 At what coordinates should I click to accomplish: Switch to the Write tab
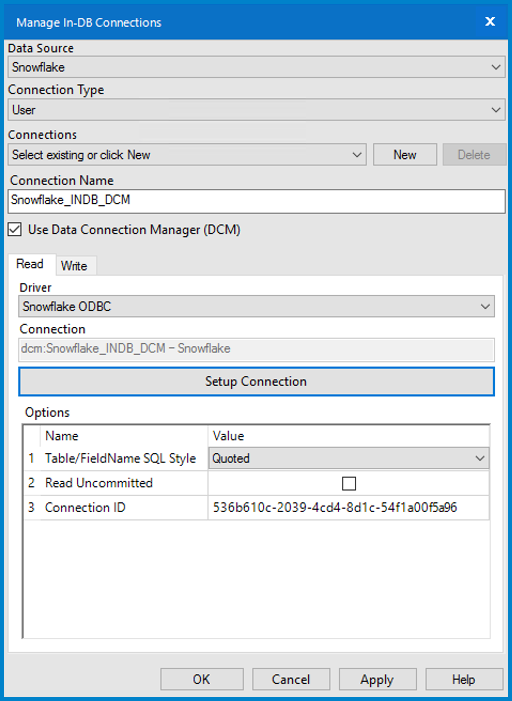(74, 266)
